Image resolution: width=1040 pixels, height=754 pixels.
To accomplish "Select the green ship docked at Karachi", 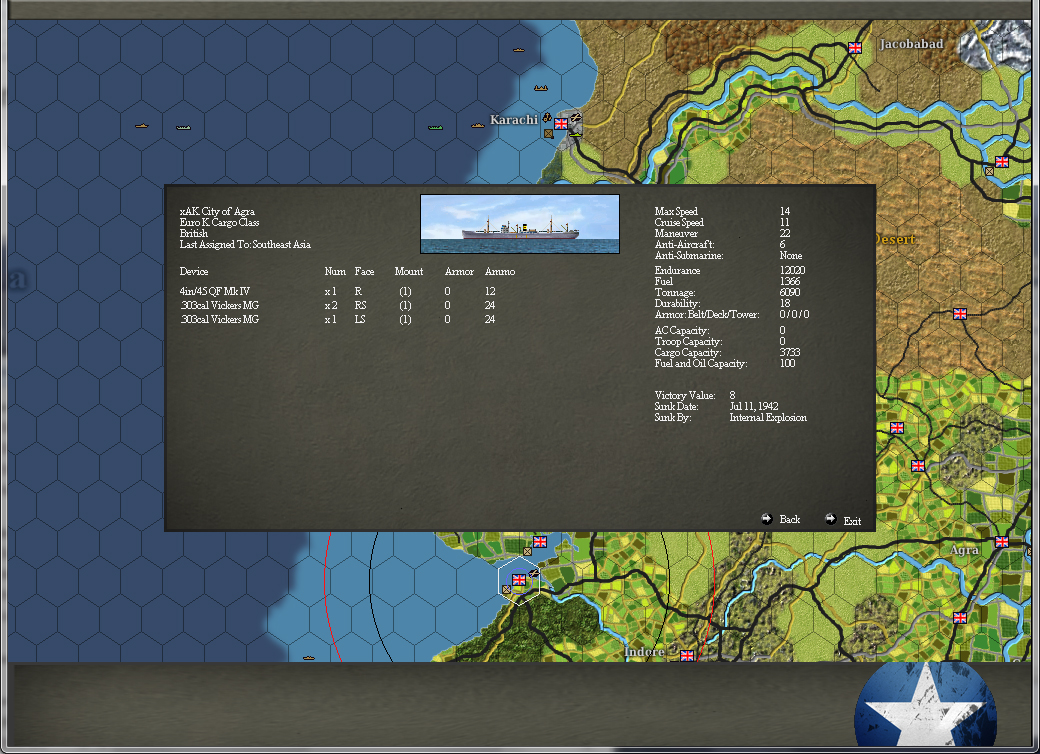I will [575, 135].
